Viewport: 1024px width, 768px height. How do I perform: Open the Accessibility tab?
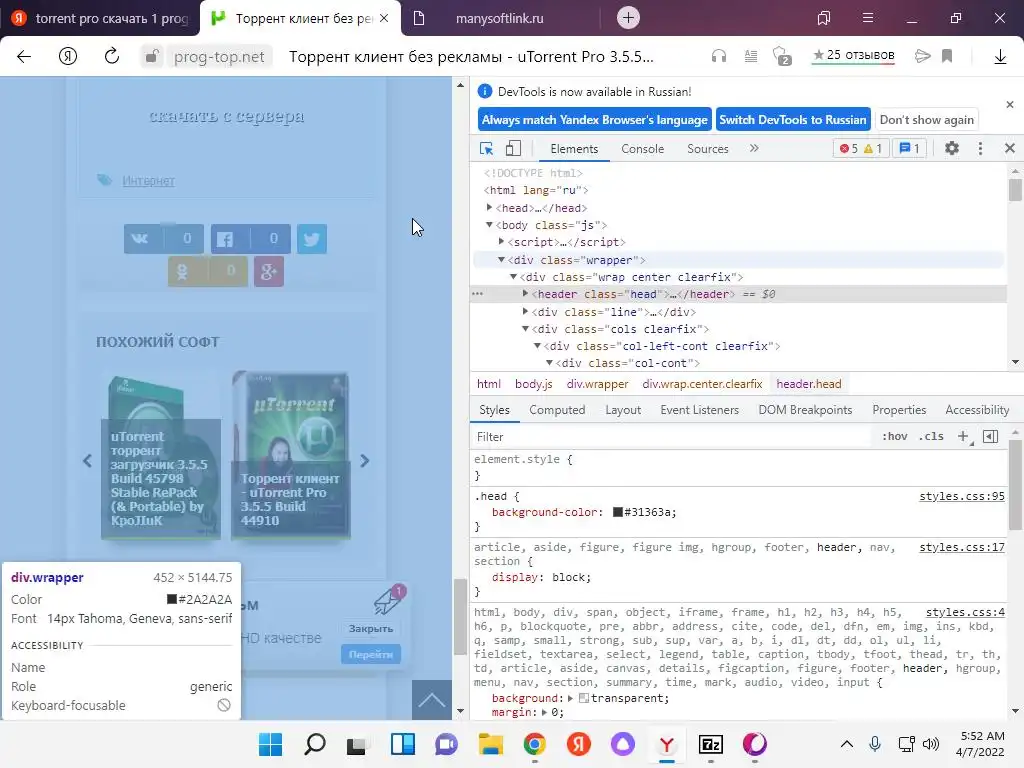[x=977, y=410]
